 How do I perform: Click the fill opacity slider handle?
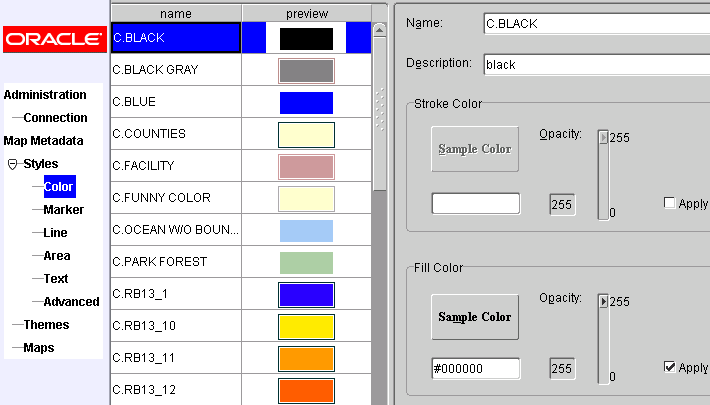603,301
